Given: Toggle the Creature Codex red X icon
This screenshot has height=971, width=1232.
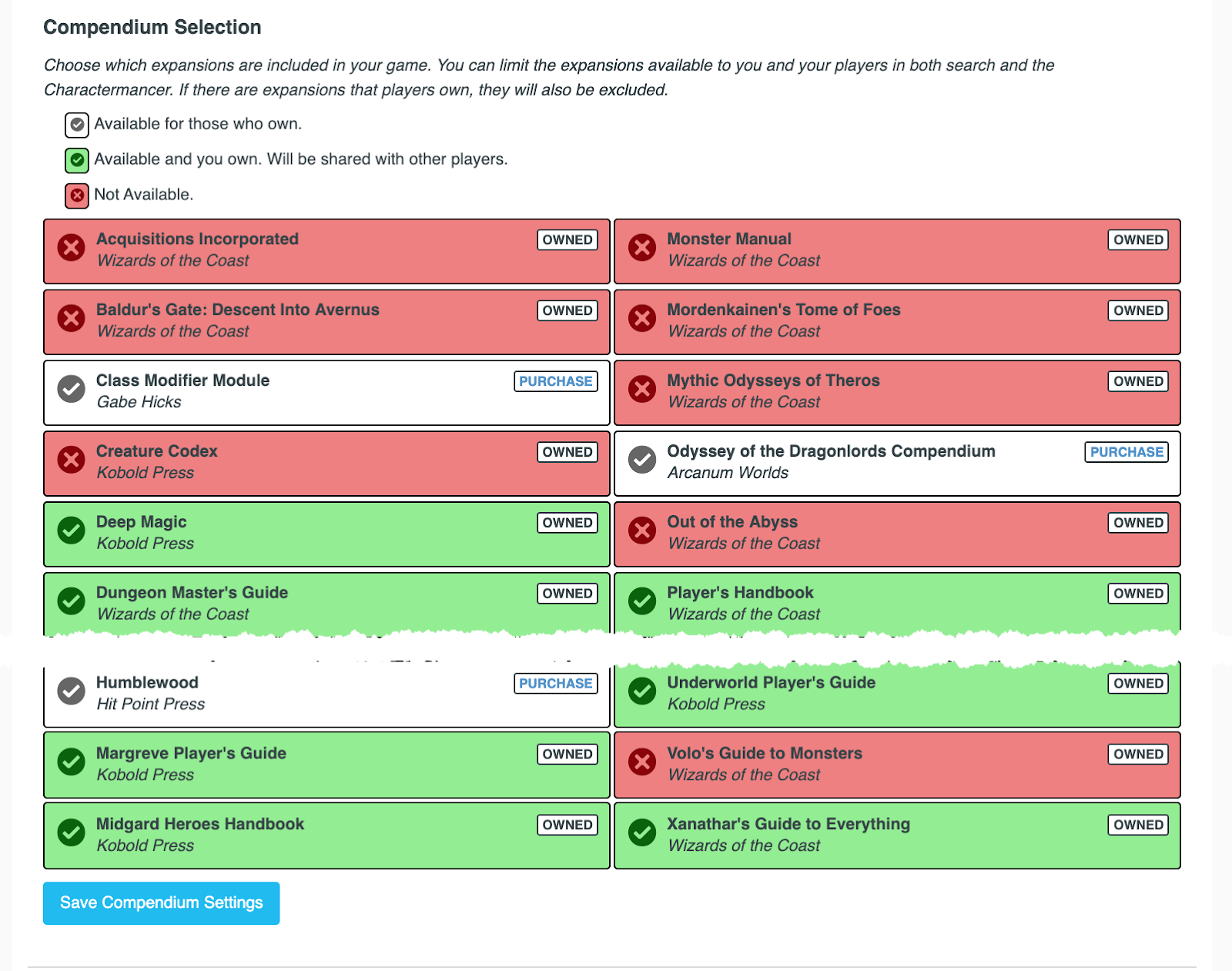Looking at the screenshot, I should (x=72, y=460).
